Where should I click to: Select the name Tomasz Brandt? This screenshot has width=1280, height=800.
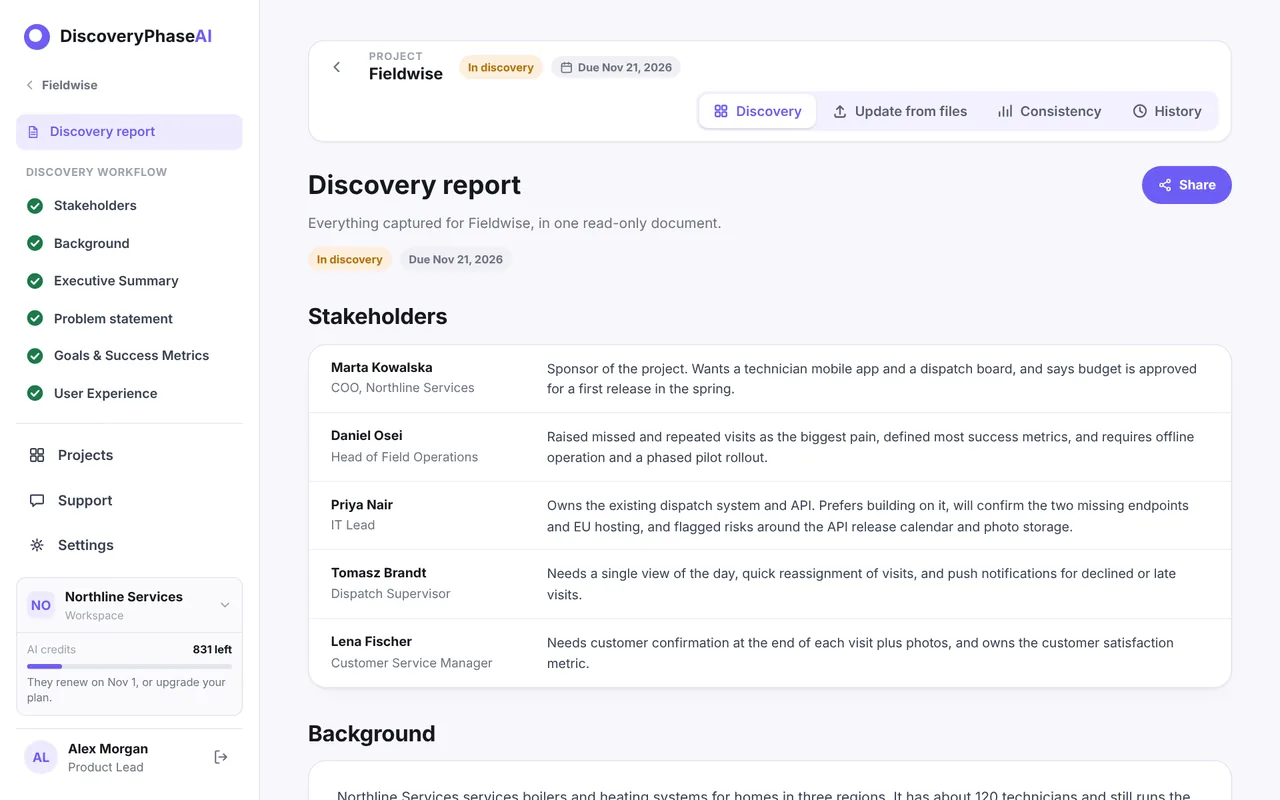[x=379, y=573]
